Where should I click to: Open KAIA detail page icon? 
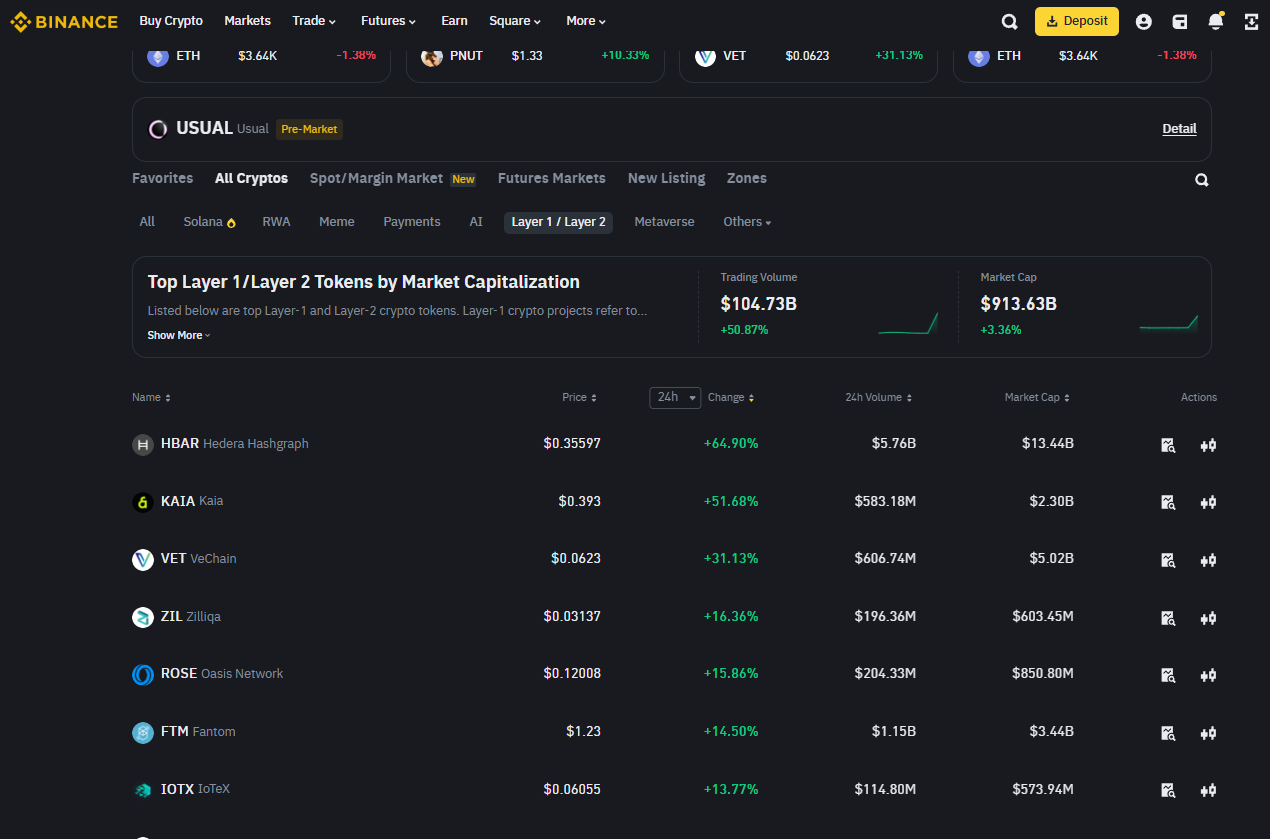[x=1167, y=502]
